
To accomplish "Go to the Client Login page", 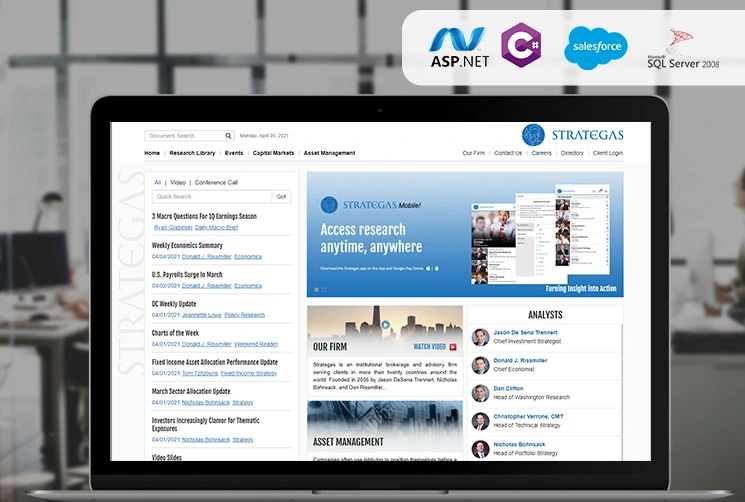I will click(x=607, y=153).
